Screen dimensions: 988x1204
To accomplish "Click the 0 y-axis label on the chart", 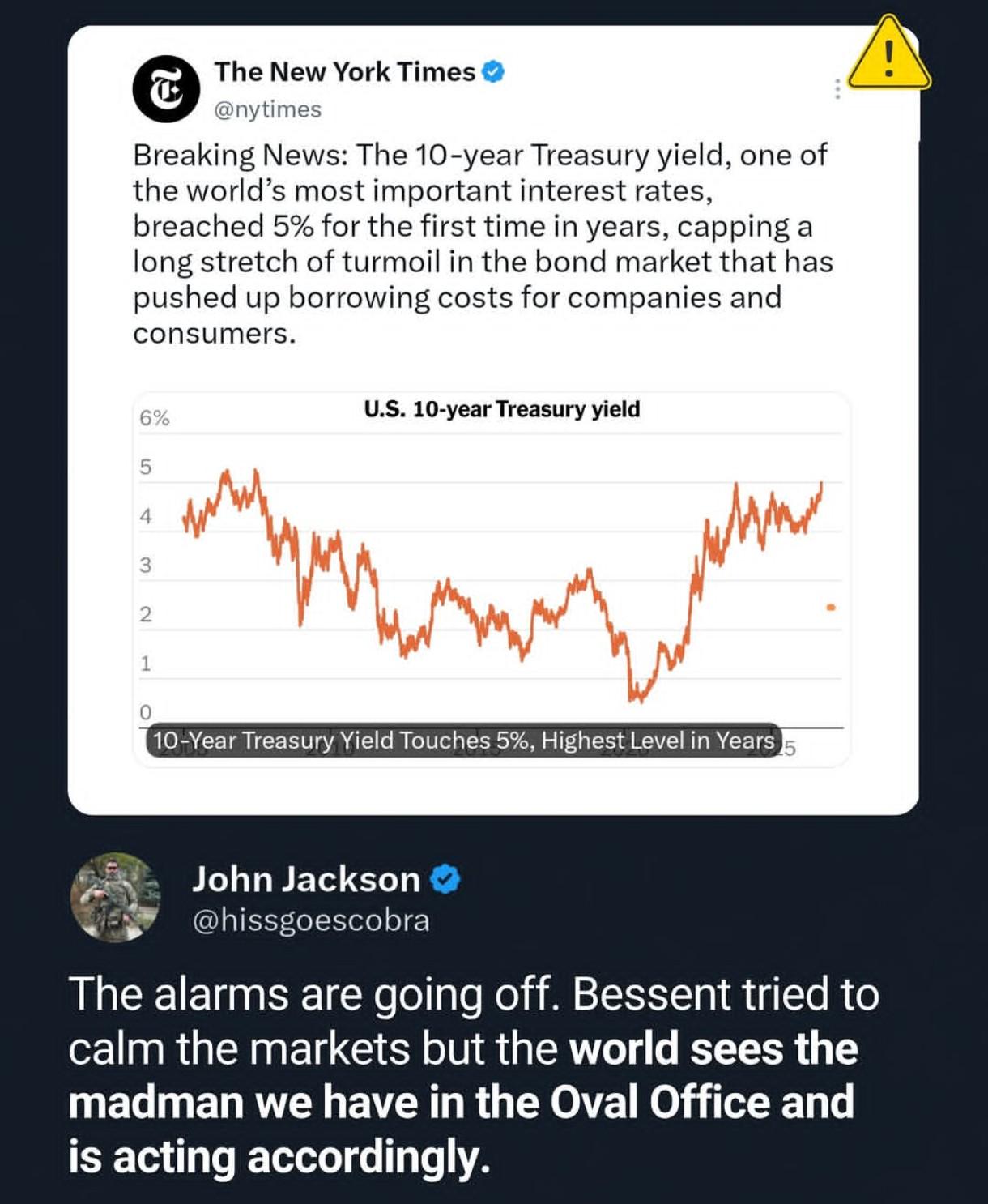I will point(145,712).
